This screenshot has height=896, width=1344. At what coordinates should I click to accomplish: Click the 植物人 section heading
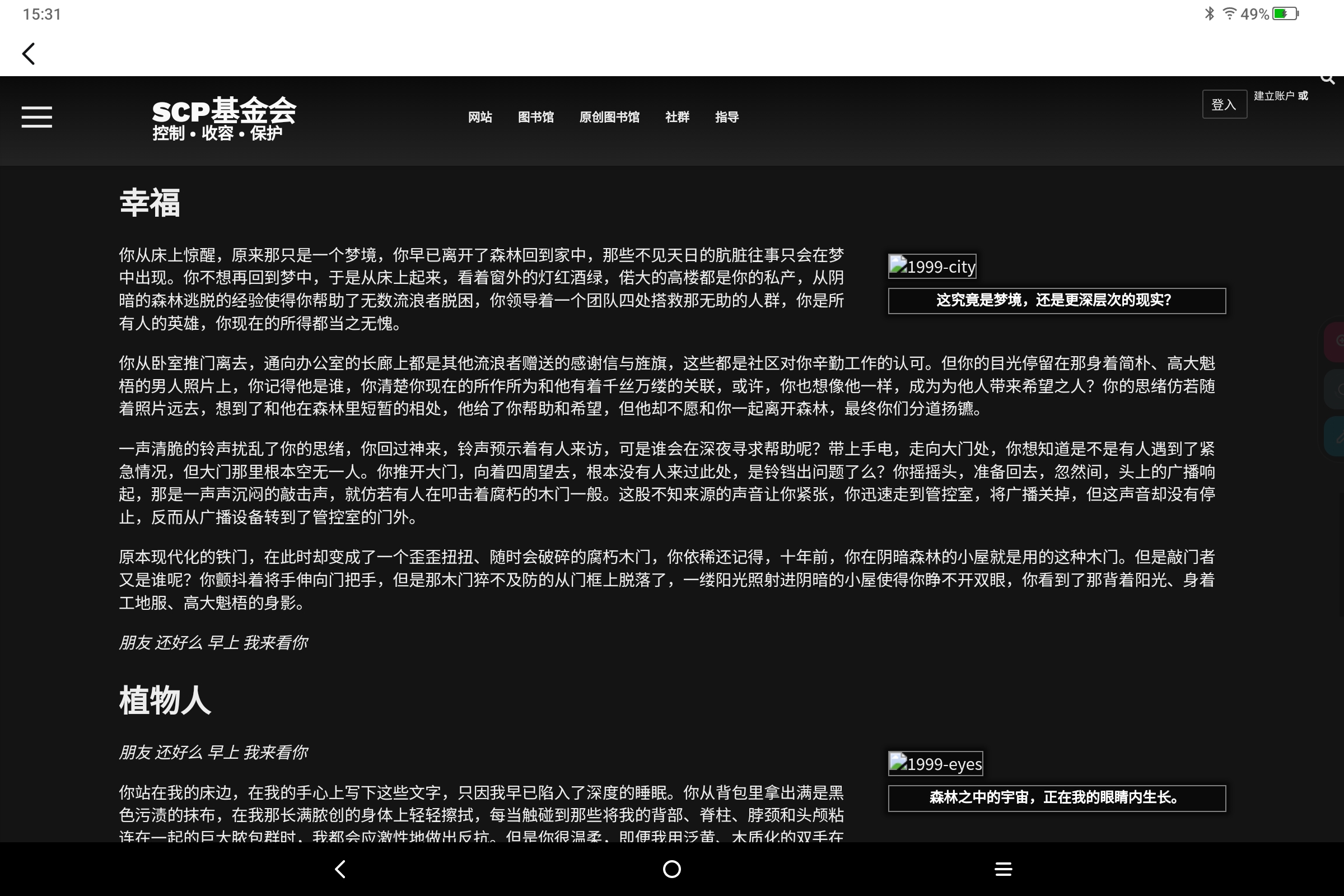(165, 700)
